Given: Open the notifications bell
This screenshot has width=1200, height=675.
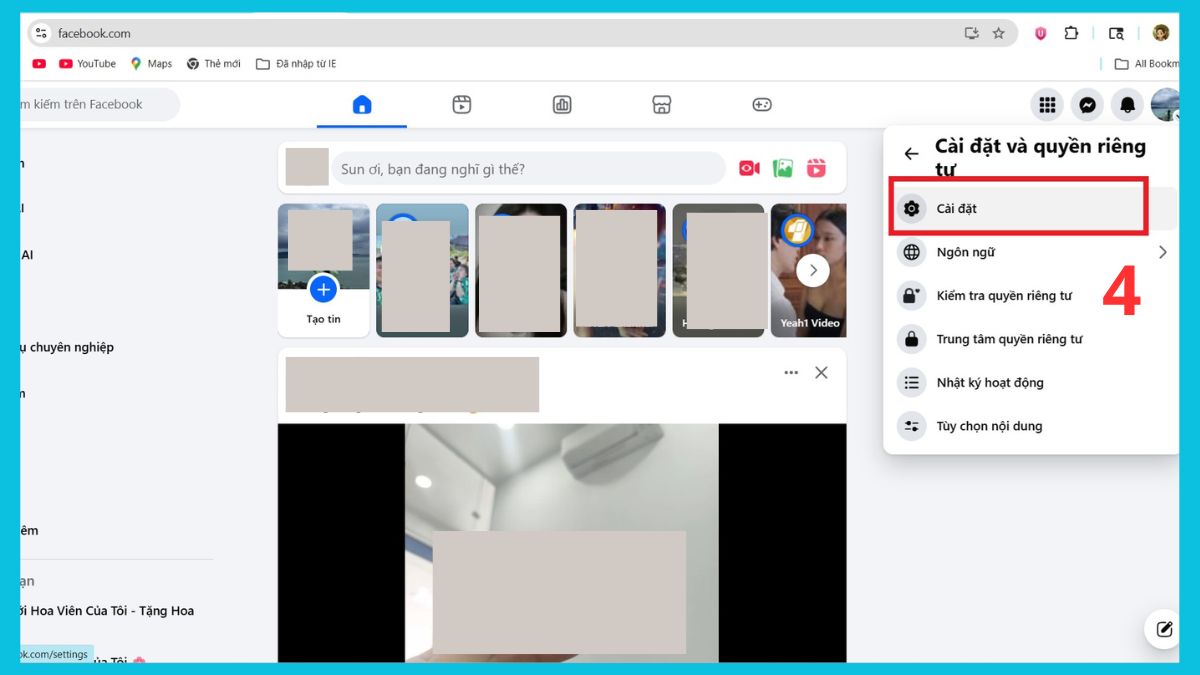Looking at the screenshot, I should click(1128, 104).
